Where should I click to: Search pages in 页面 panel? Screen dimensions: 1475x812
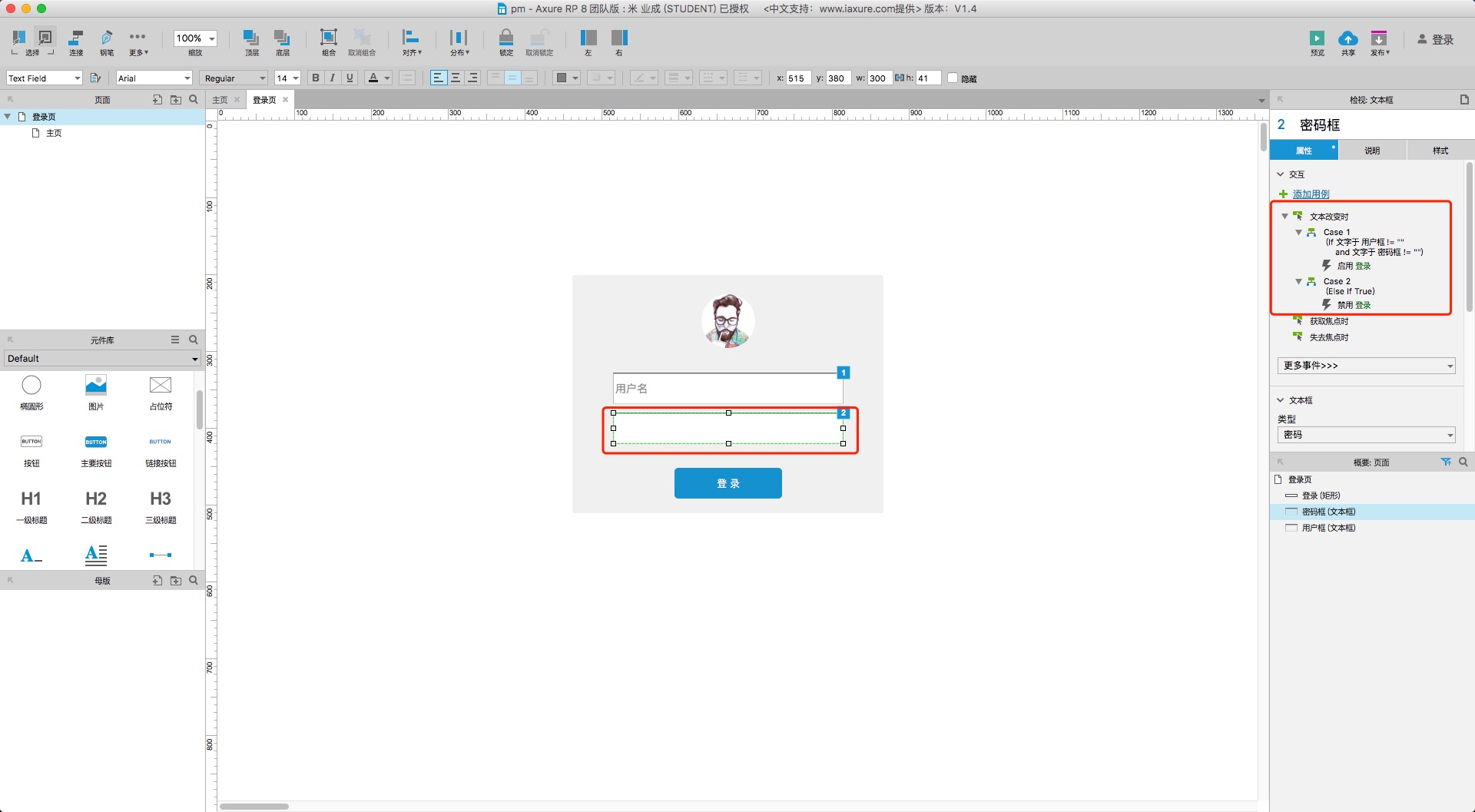tap(194, 99)
